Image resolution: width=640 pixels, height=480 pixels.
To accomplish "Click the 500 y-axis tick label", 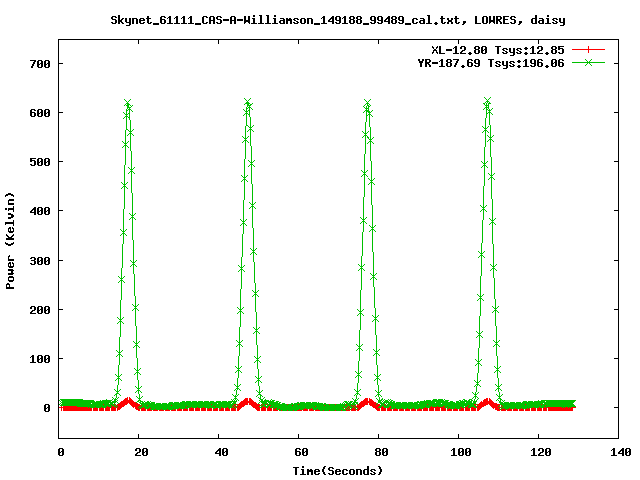I will coord(40,162).
